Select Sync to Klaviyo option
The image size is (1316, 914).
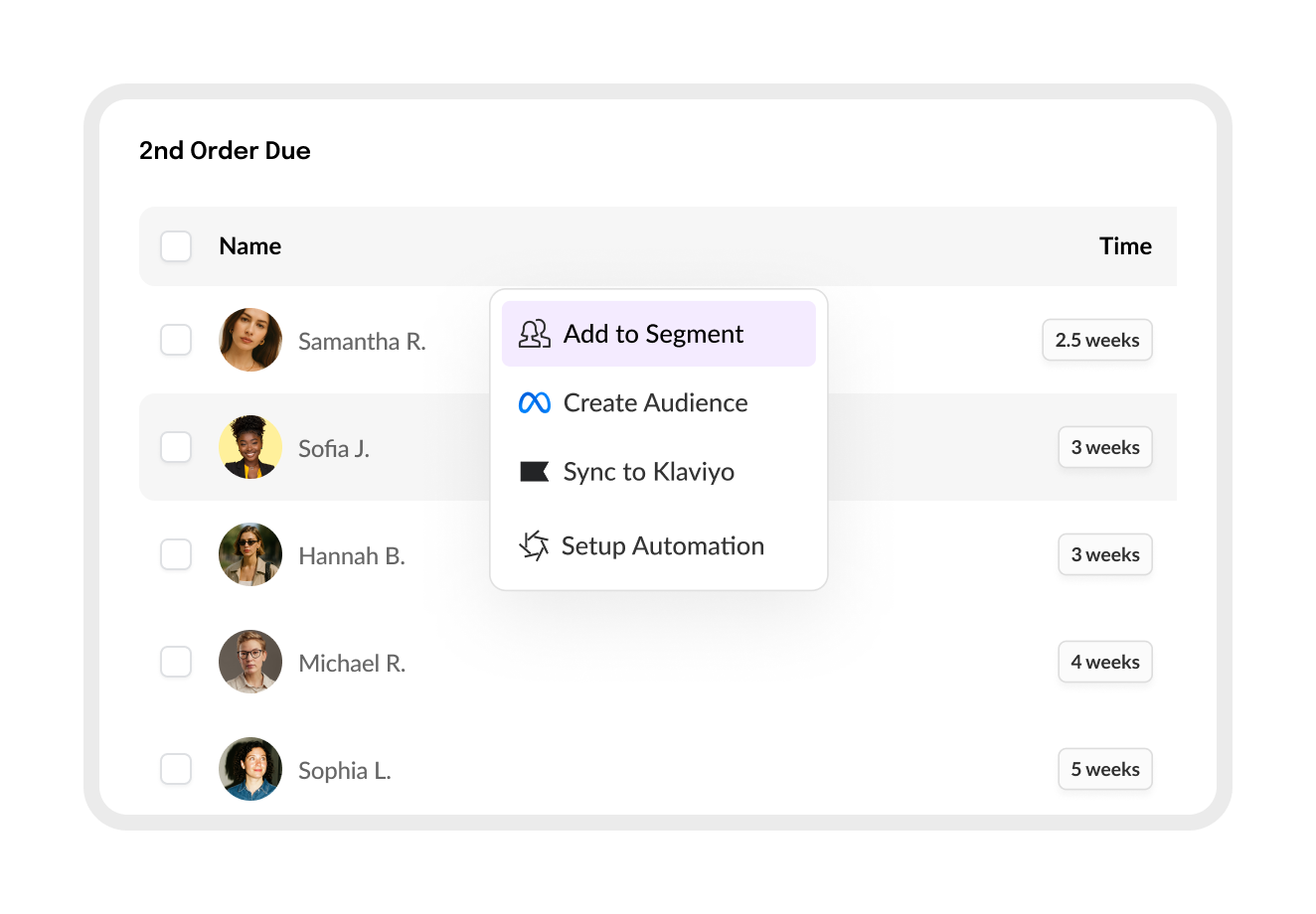648,472
